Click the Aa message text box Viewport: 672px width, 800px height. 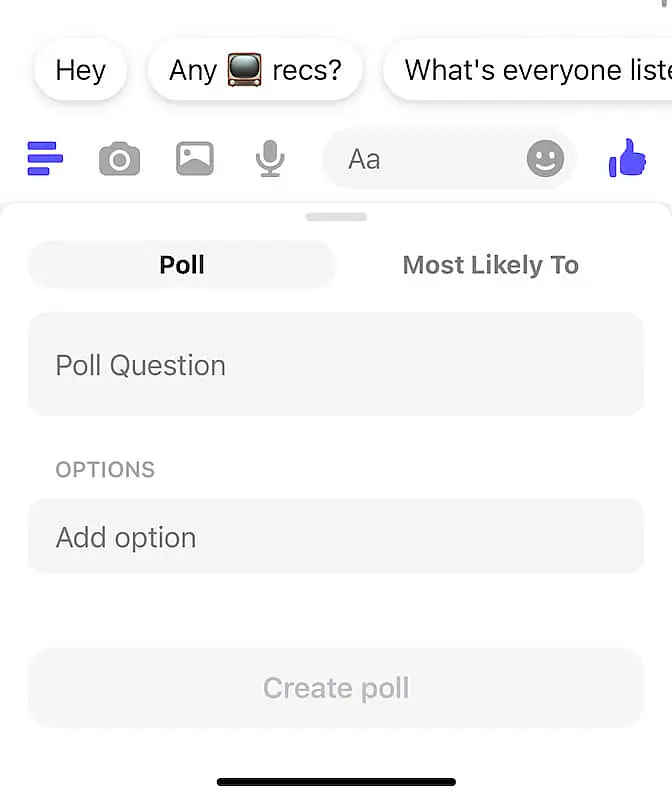(x=430, y=158)
